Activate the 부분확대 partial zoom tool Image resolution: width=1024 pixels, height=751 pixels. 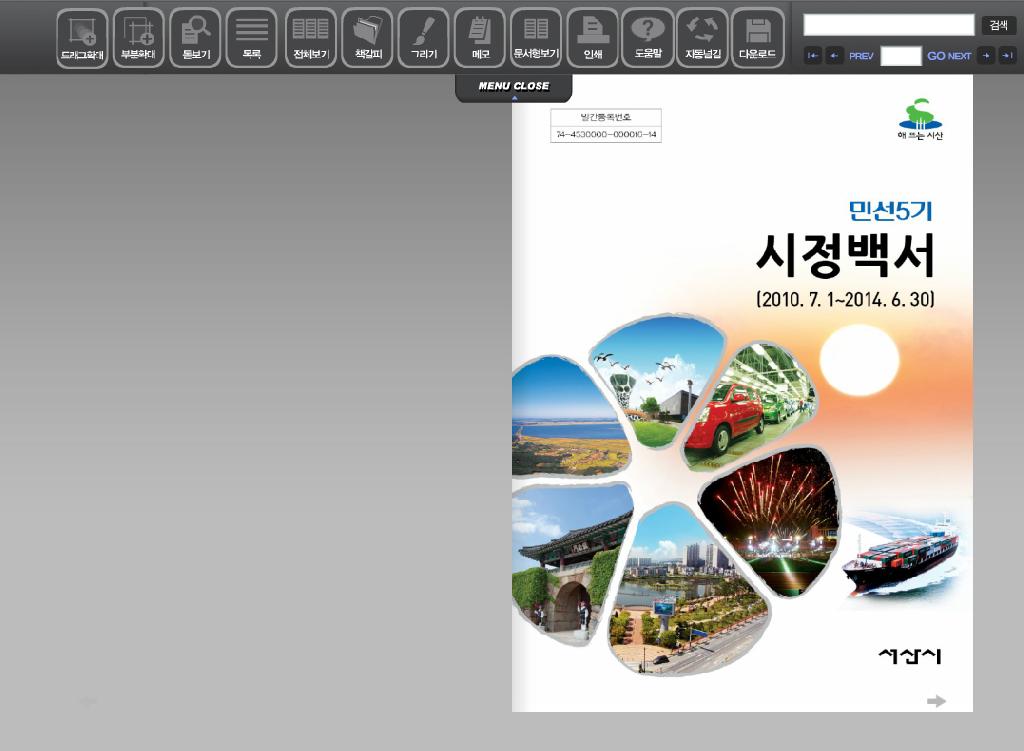tap(138, 38)
